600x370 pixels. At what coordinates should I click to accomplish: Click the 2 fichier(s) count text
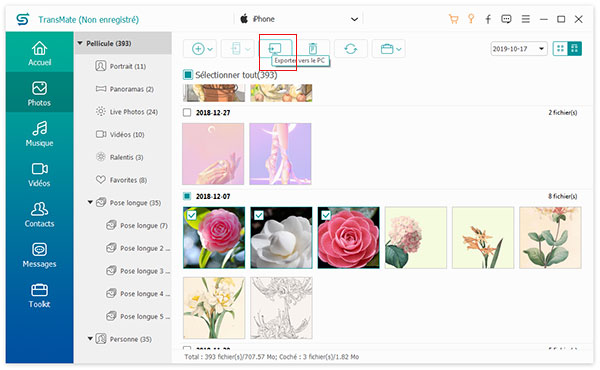click(x=562, y=112)
